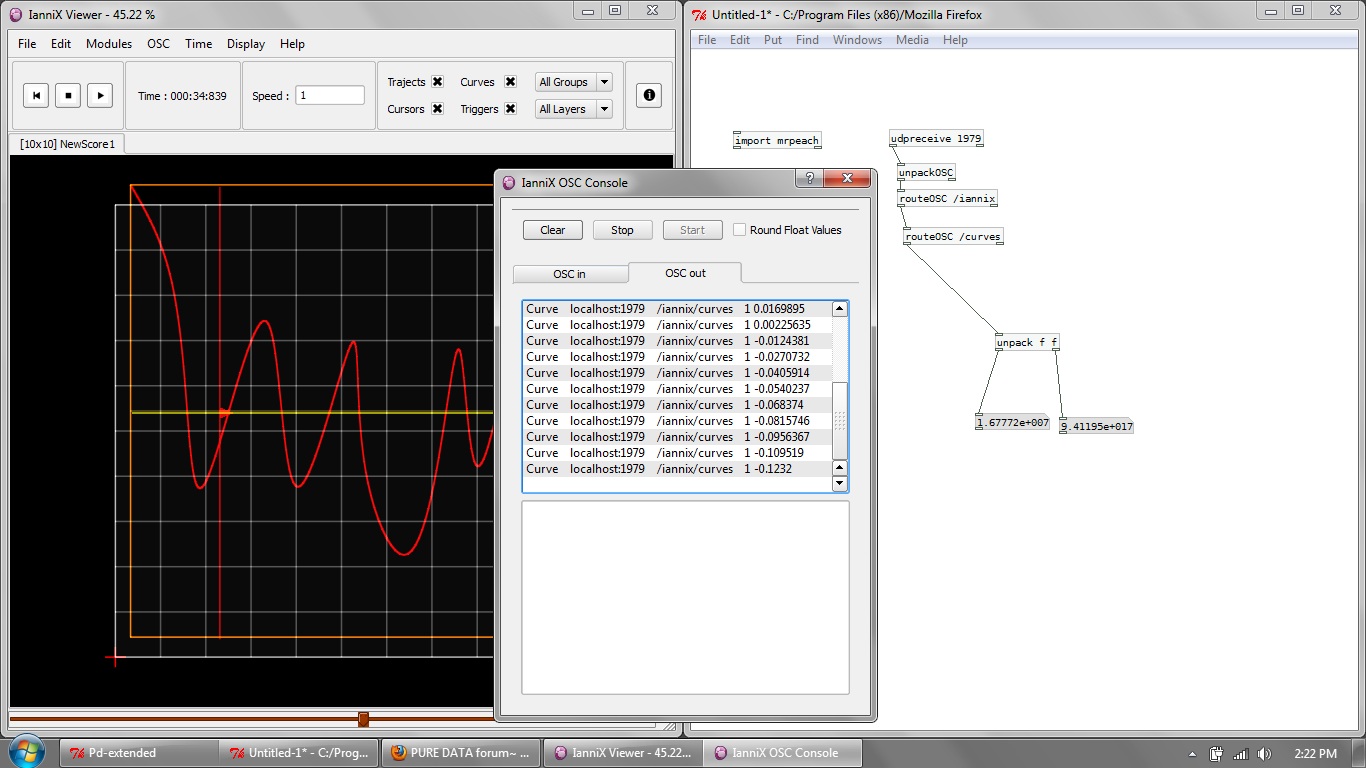Select log row with value 0.0169895

point(678,309)
